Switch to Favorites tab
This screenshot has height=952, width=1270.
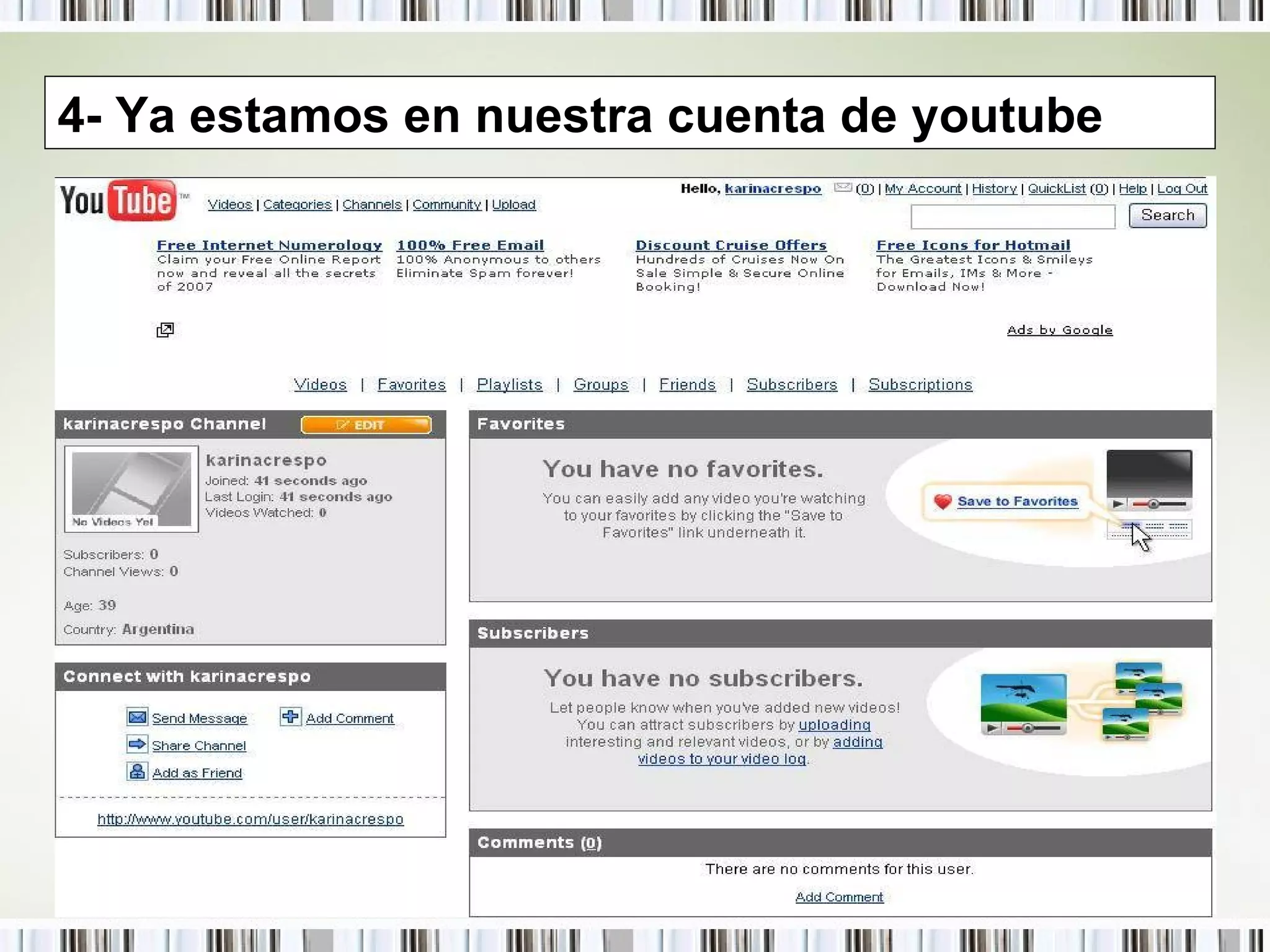point(412,384)
